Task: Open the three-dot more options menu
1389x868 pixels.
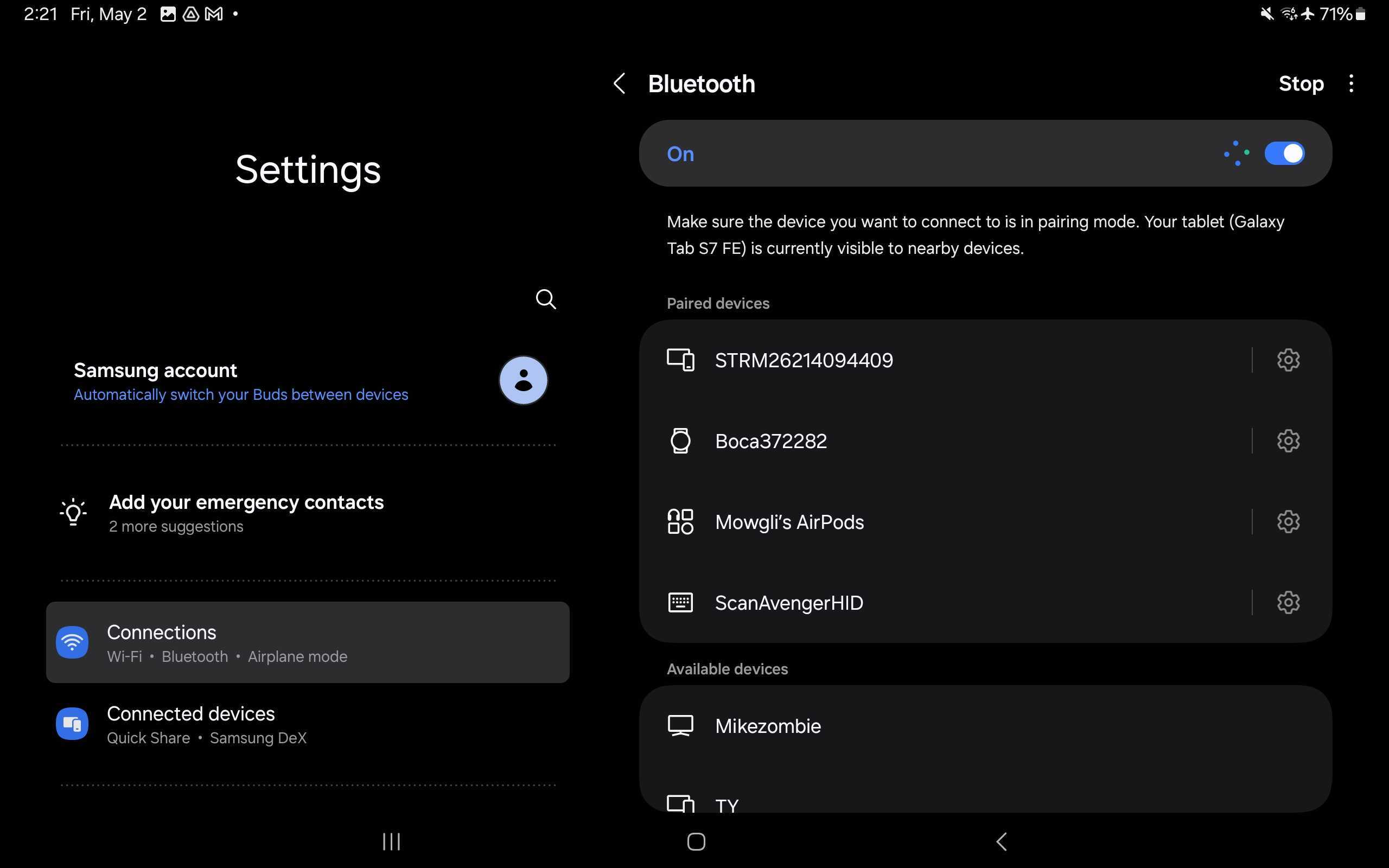Action: pos(1351,84)
